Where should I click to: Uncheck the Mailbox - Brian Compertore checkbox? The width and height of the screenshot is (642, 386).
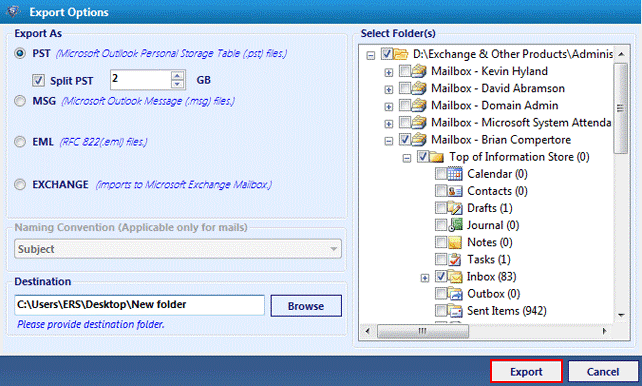[405, 140]
